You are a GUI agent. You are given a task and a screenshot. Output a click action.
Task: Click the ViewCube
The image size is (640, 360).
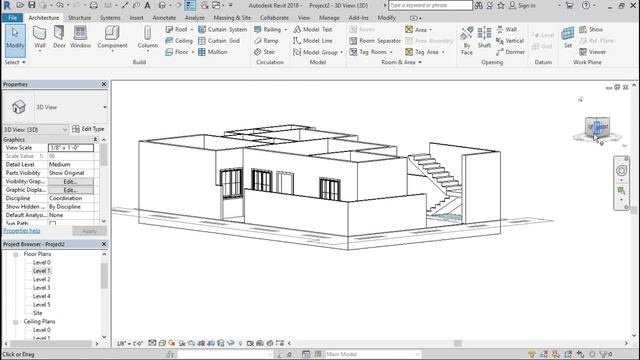tap(597, 128)
